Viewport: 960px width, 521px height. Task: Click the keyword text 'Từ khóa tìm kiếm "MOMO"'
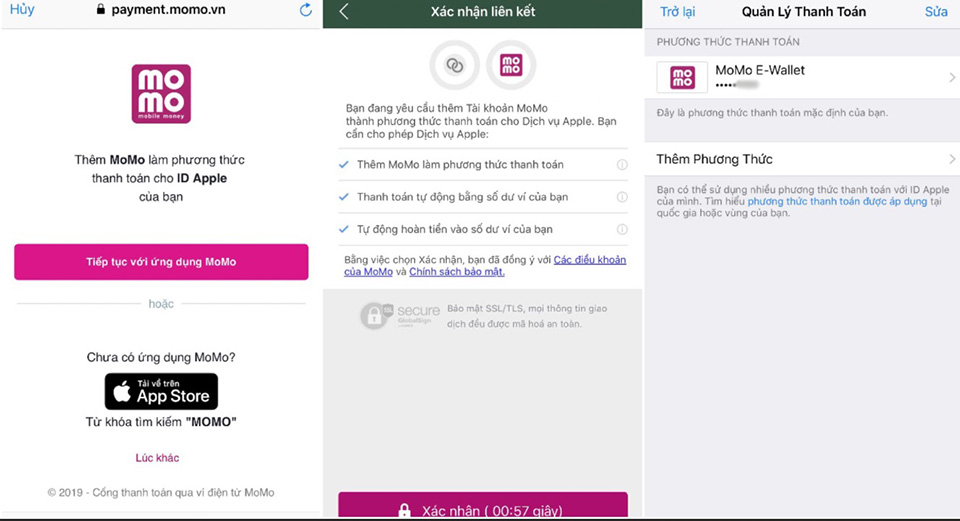click(161, 422)
